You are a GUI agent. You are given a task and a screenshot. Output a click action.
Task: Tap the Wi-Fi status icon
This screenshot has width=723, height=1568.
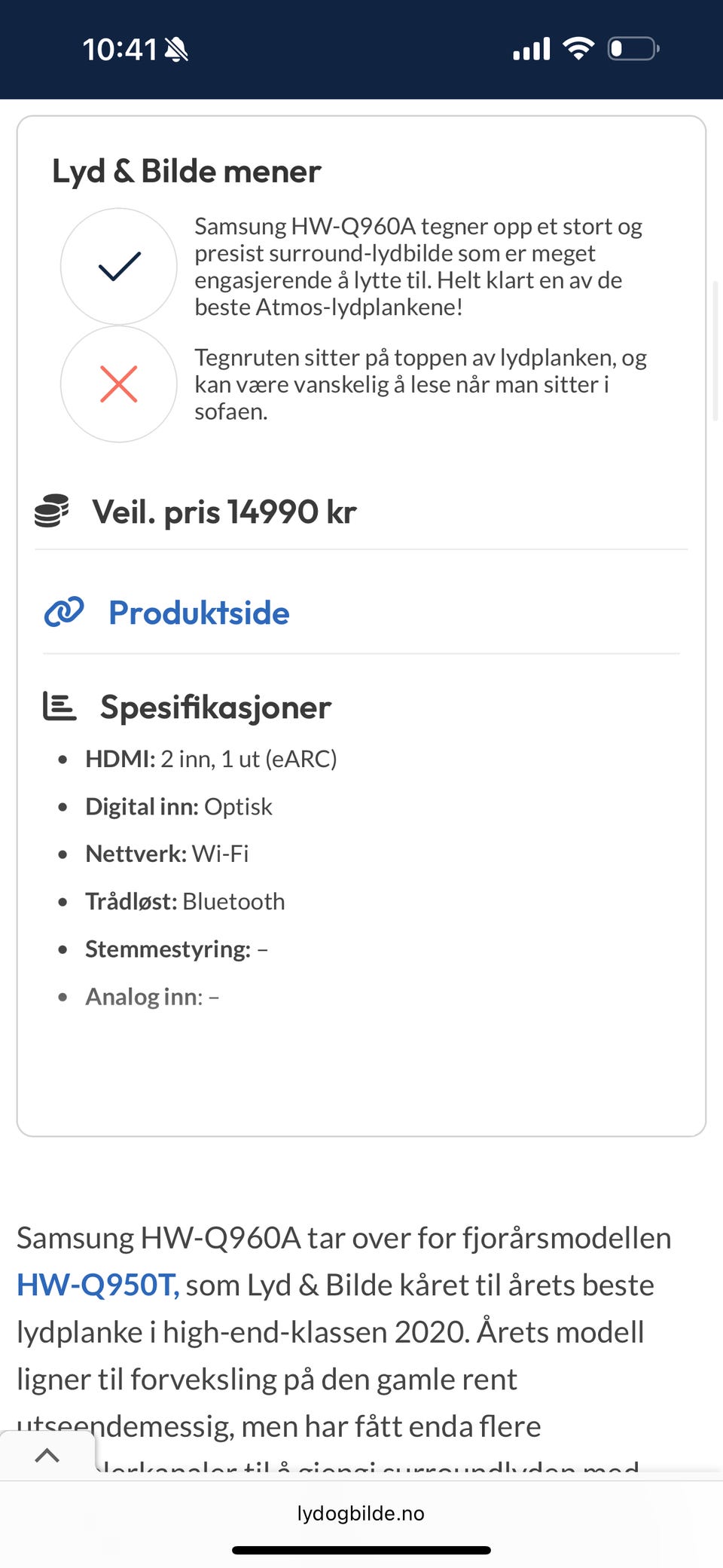(578, 48)
